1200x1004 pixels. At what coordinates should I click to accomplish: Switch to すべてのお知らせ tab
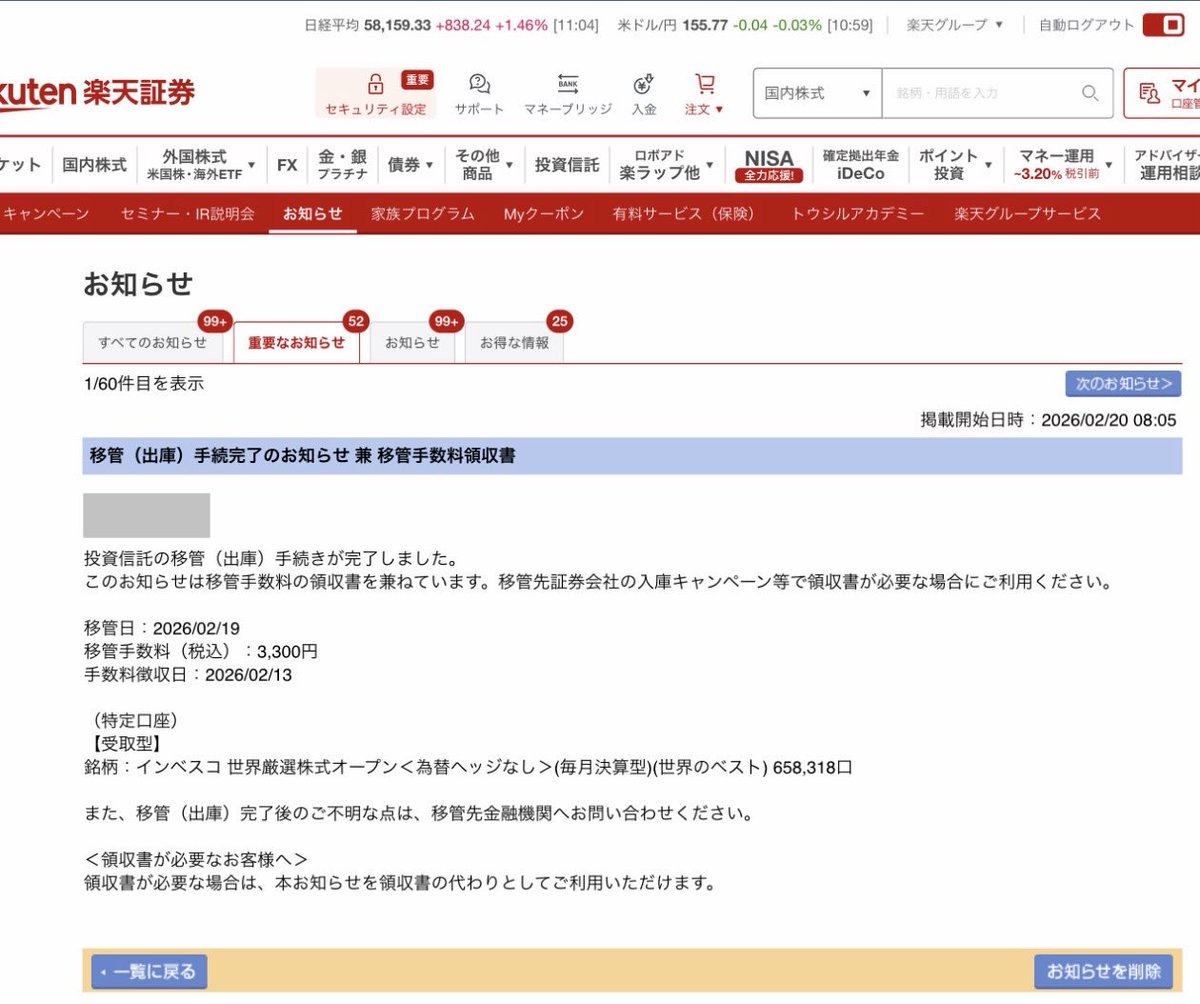point(153,342)
